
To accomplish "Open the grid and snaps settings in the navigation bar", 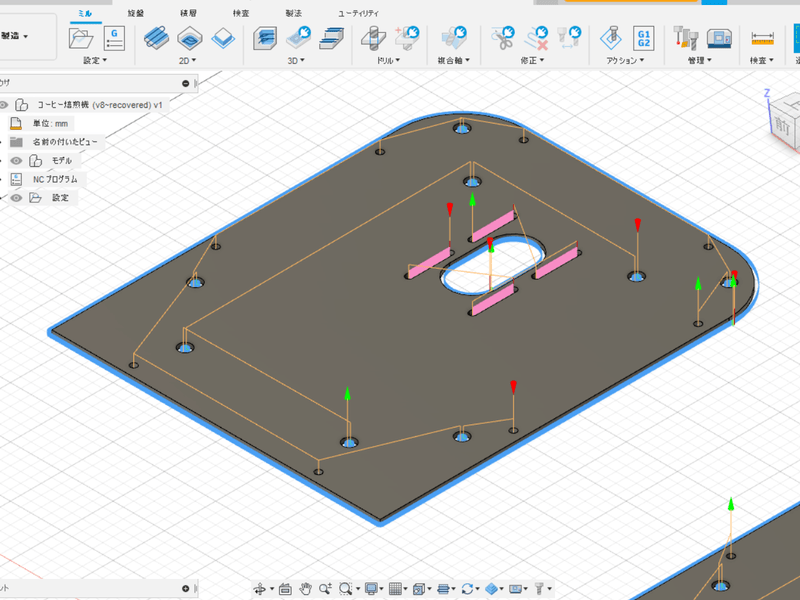I will pos(397,588).
